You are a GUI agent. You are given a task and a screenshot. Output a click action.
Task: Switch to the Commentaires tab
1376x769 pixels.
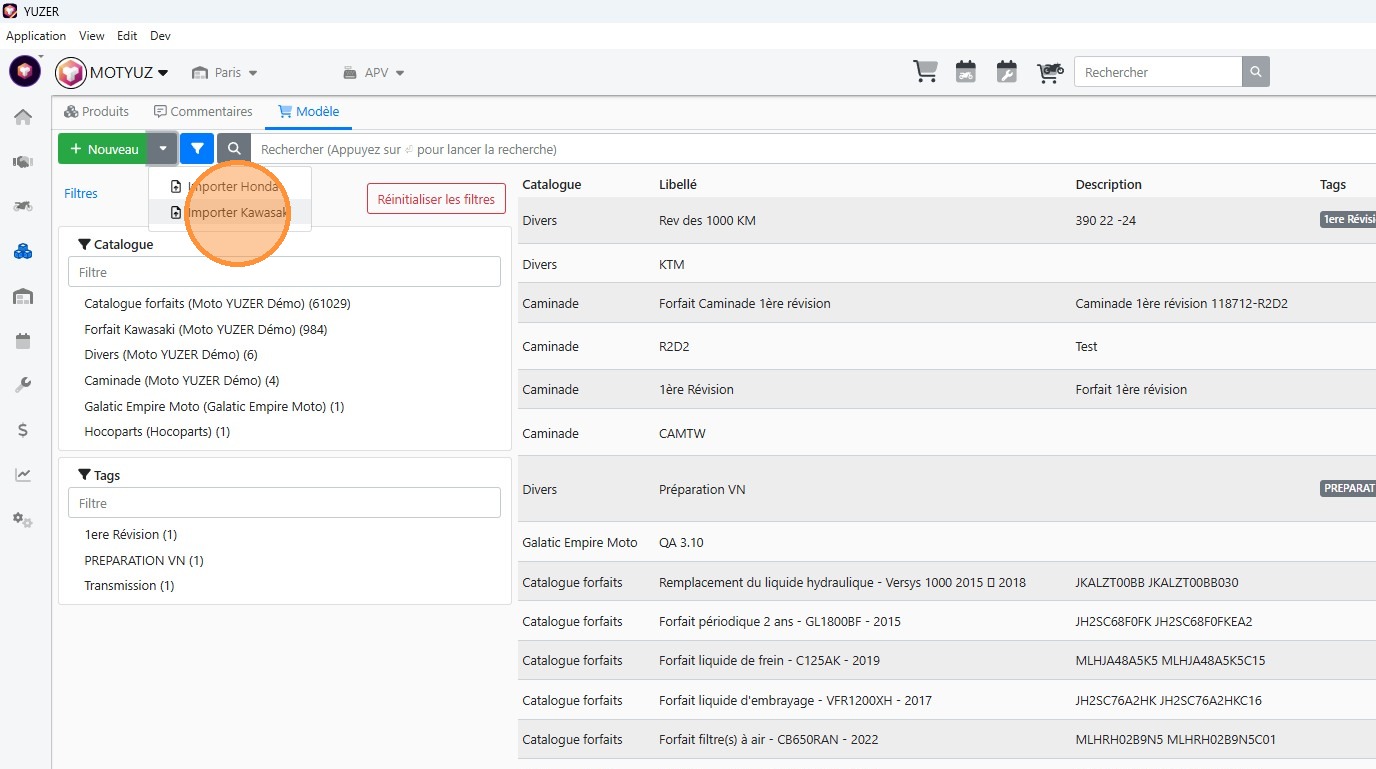click(x=203, y=112)
